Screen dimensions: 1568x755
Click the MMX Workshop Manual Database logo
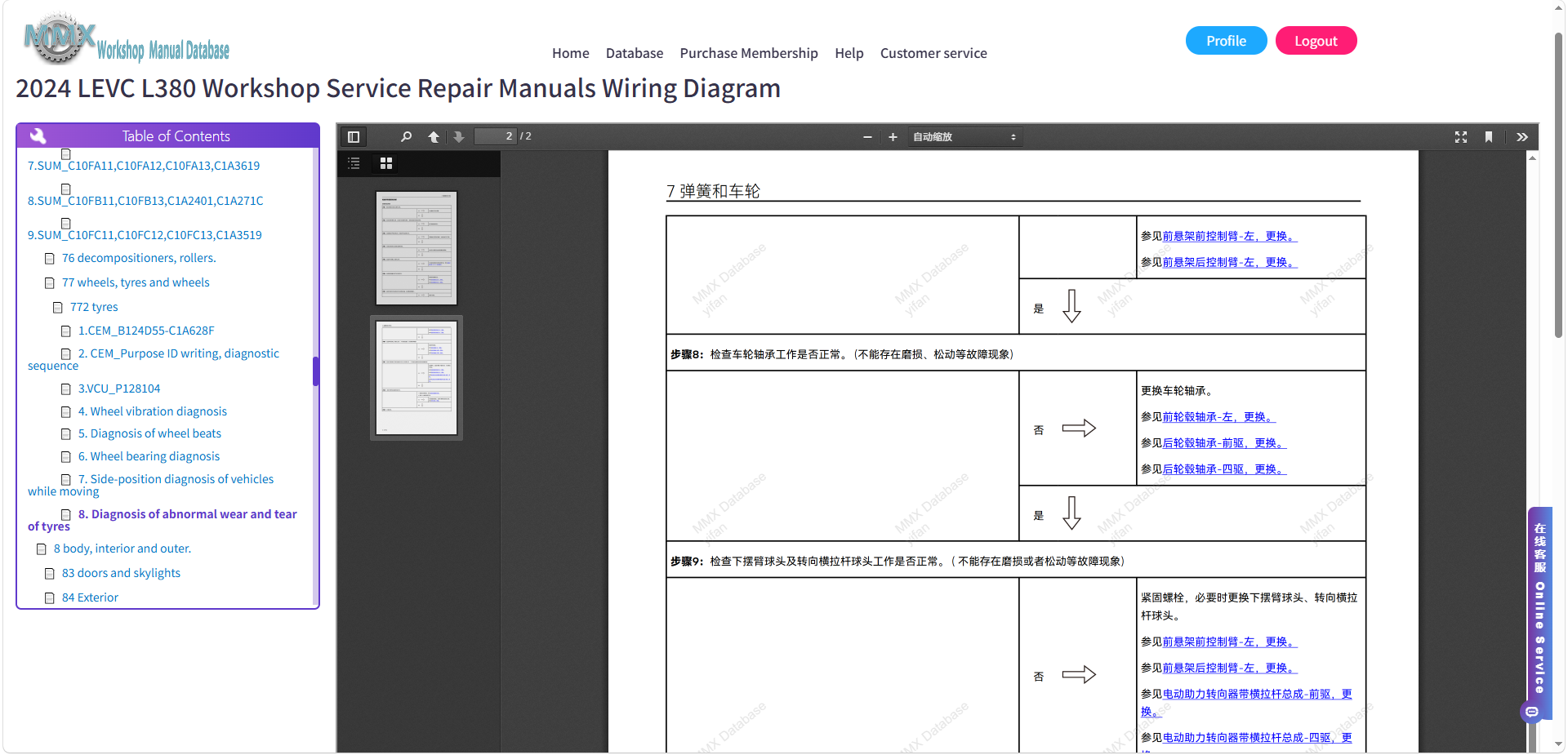127,39
